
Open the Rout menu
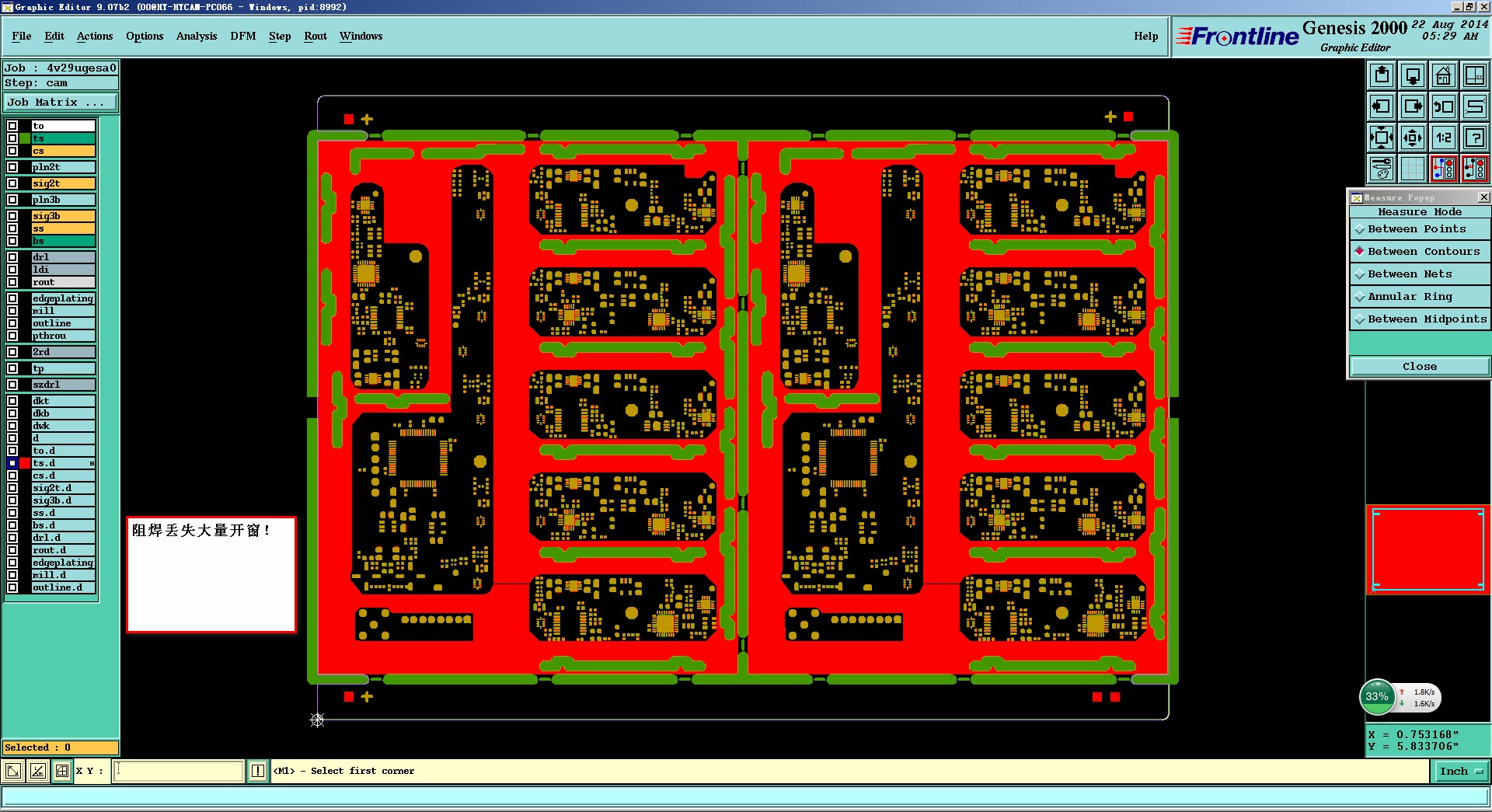pyautogui.click(x=315, y=36)
